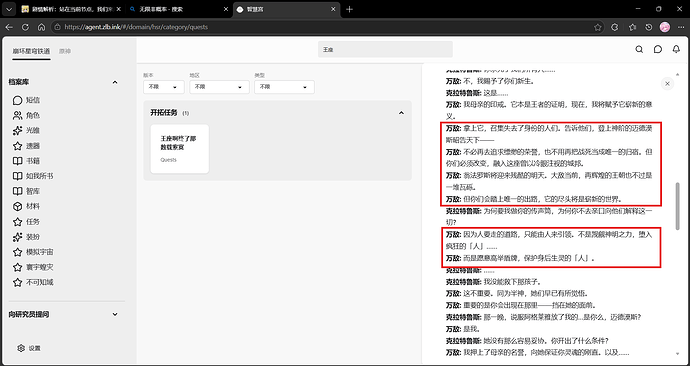Open the notification bell icon
The image size is (690, 366).
676,49
